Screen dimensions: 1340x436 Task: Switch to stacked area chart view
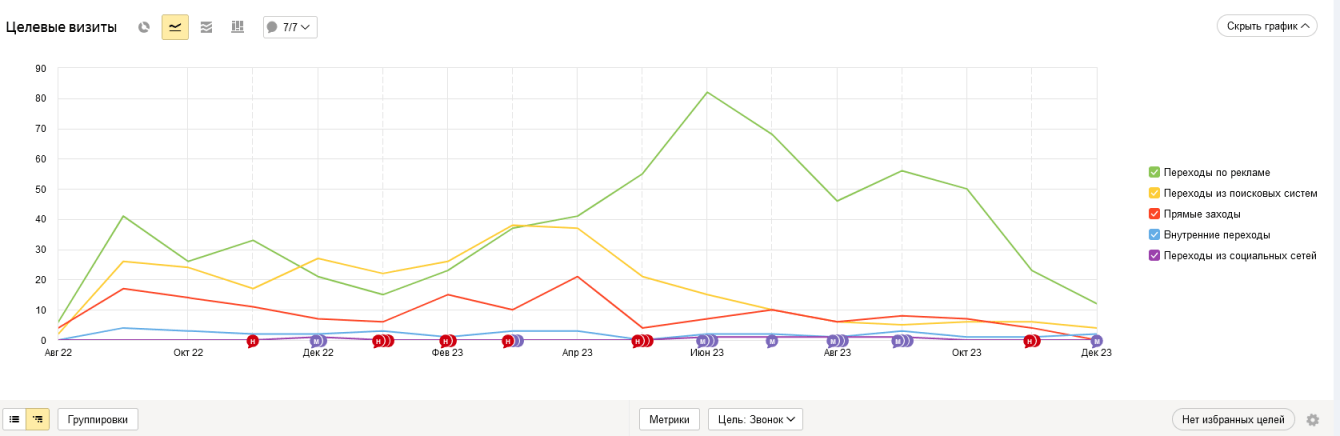(206, 27)
